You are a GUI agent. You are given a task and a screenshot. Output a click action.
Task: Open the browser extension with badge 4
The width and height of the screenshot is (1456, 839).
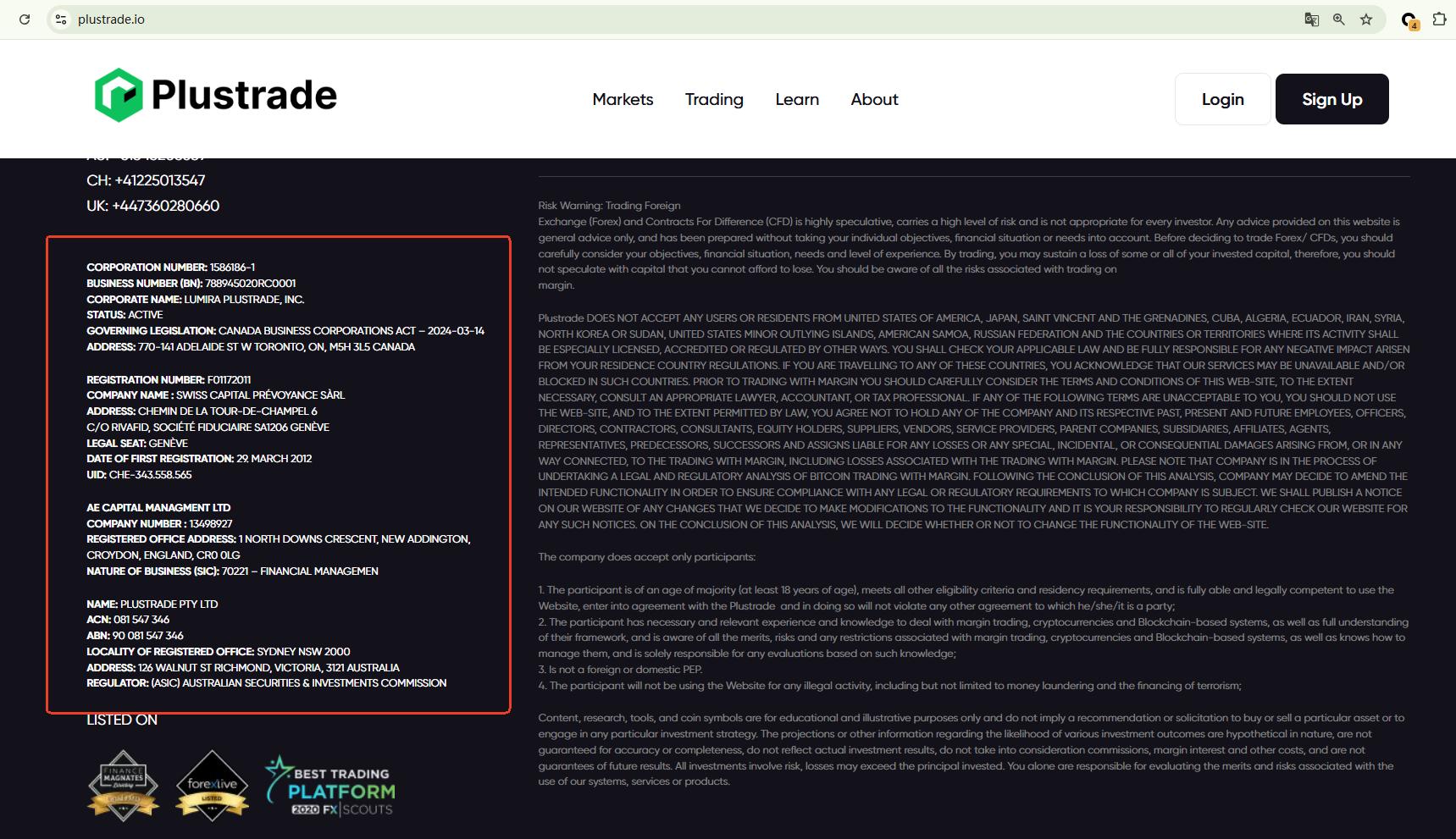click(x=1409, y=20)
